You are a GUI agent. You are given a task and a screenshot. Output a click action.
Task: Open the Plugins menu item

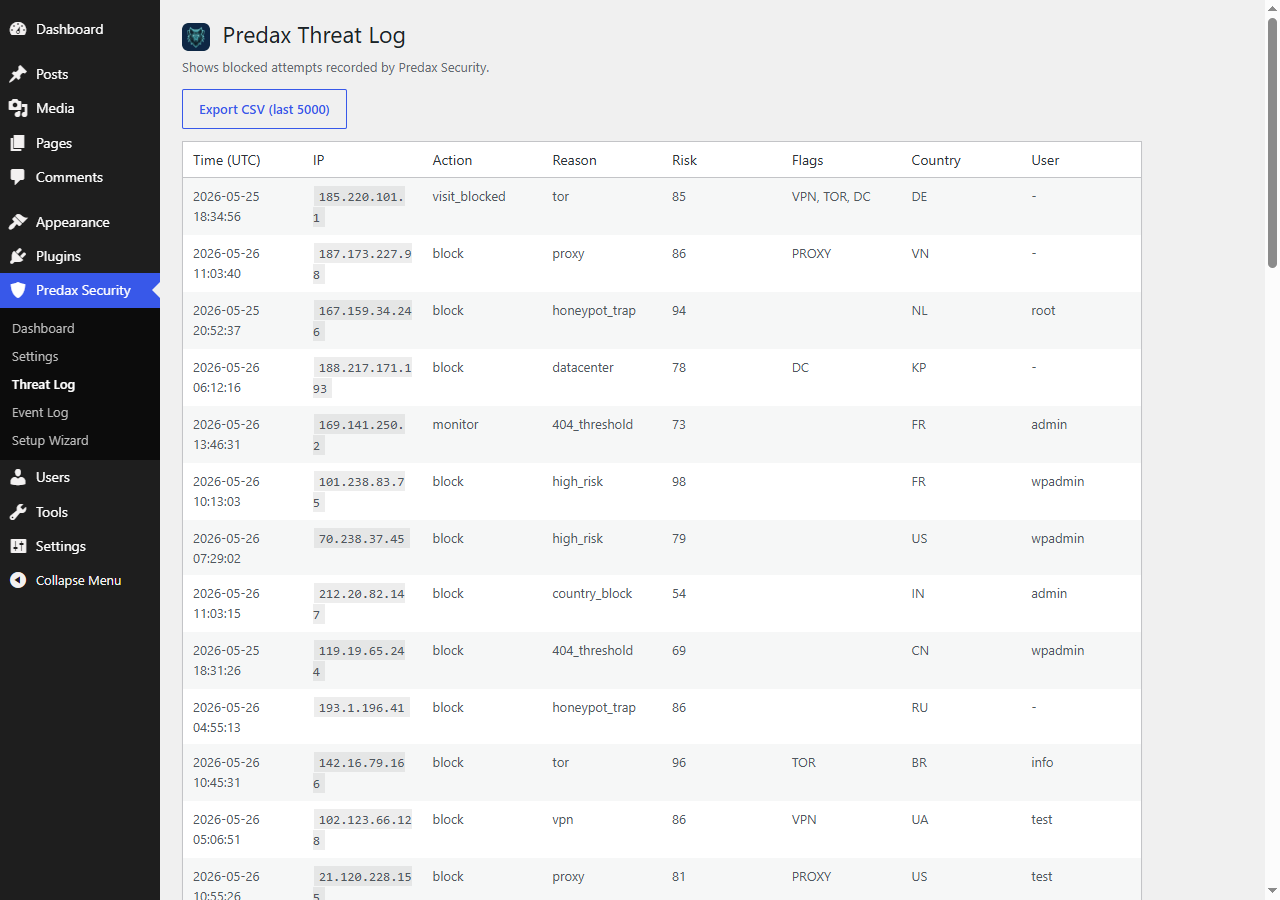coord(80,256)
